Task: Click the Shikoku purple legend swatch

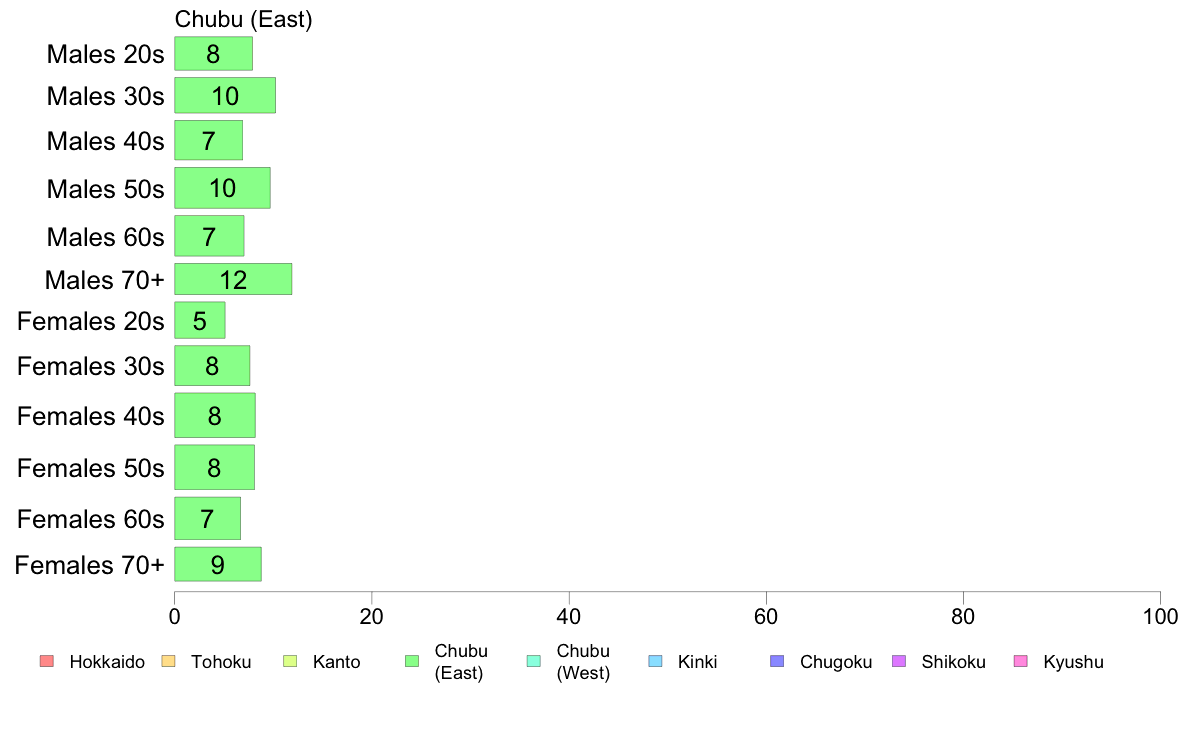Action: point(899,662)
